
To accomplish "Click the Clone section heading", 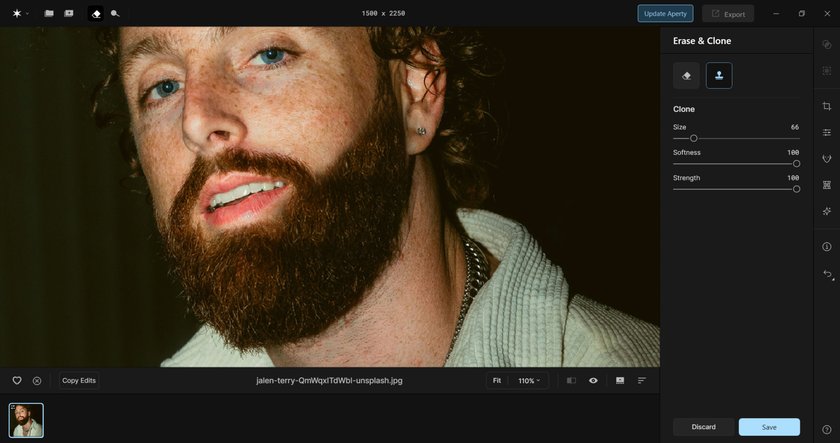I will (684, 109).
